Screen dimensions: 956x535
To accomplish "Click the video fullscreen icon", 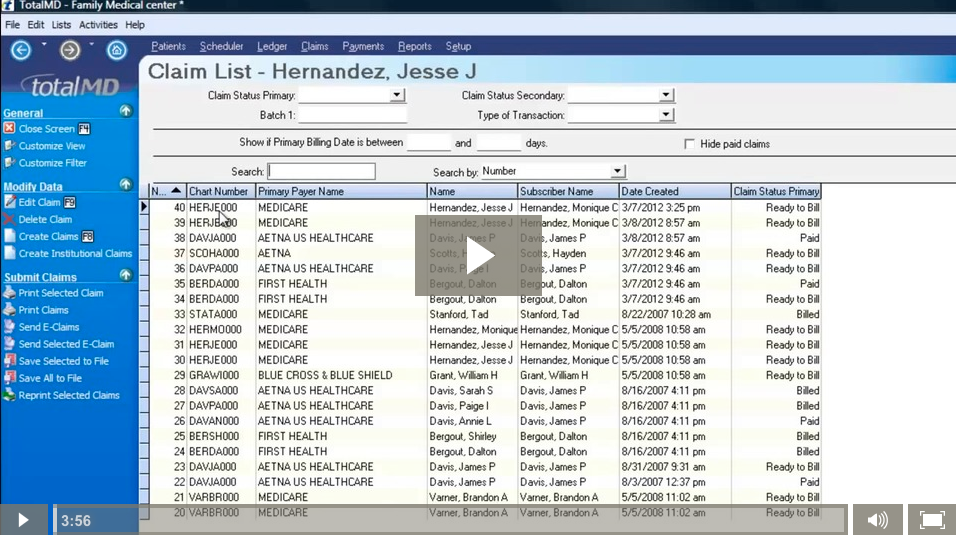I will [932, 520].
